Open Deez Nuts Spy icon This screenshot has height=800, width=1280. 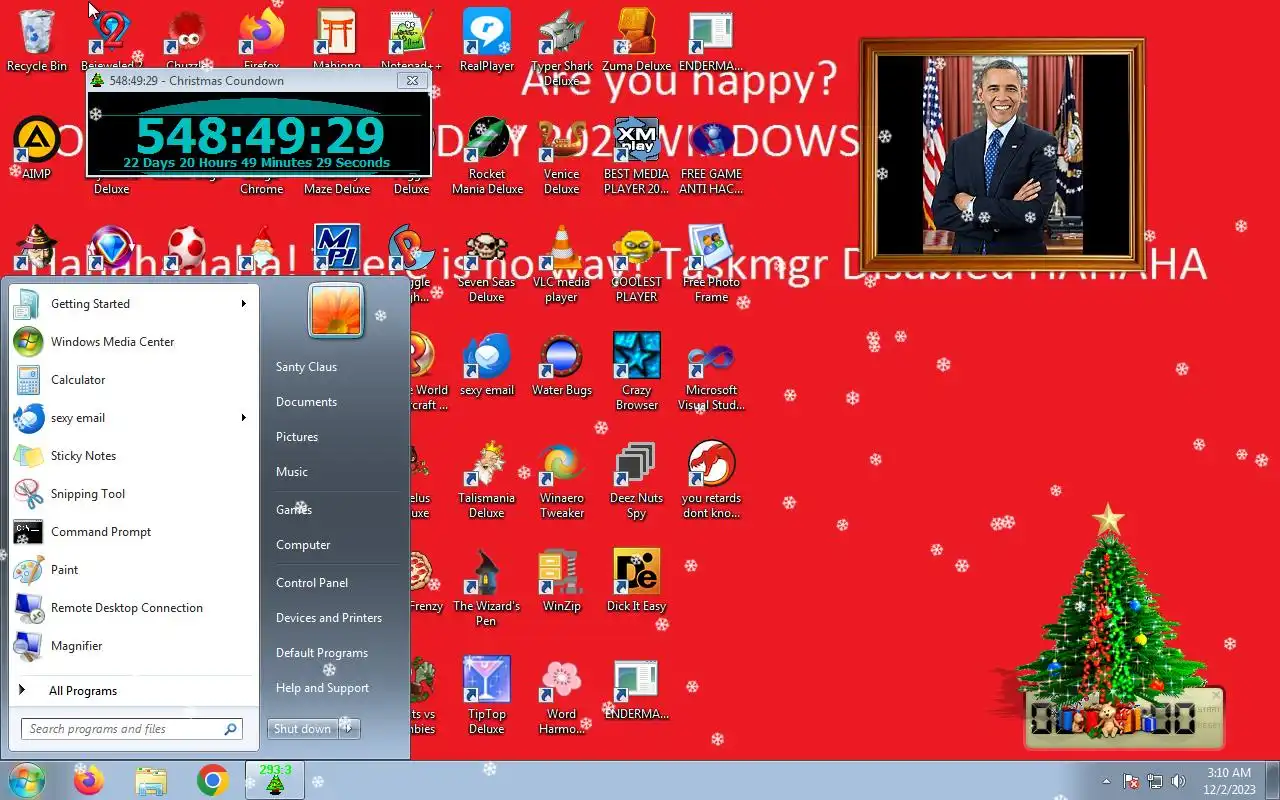[x=637, y=480]
